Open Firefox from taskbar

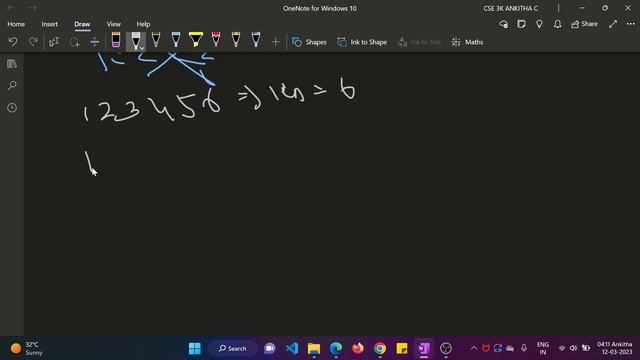click(358, 349)
